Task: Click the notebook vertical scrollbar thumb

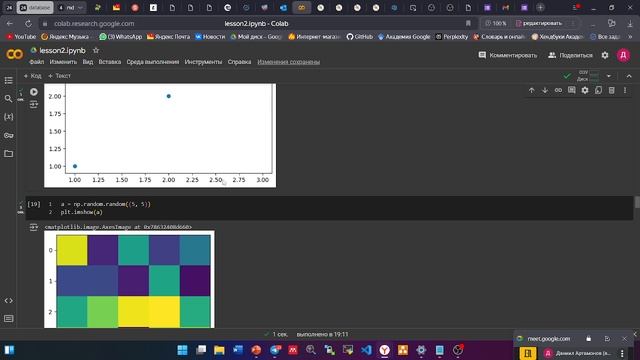Action: (637, 202)
